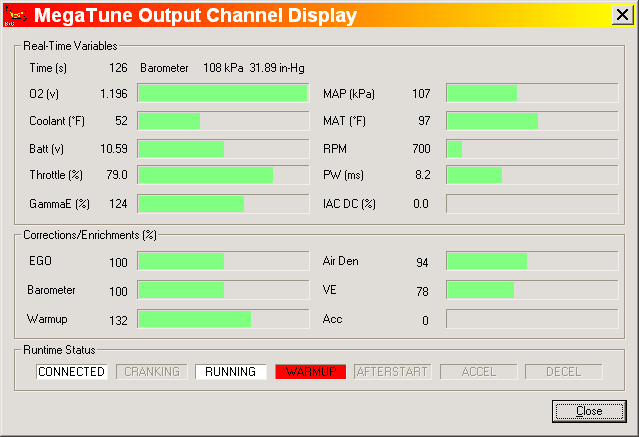Click the RPM value 700
The width and height of the screenshot is (639, 437).
coord(421,149)
